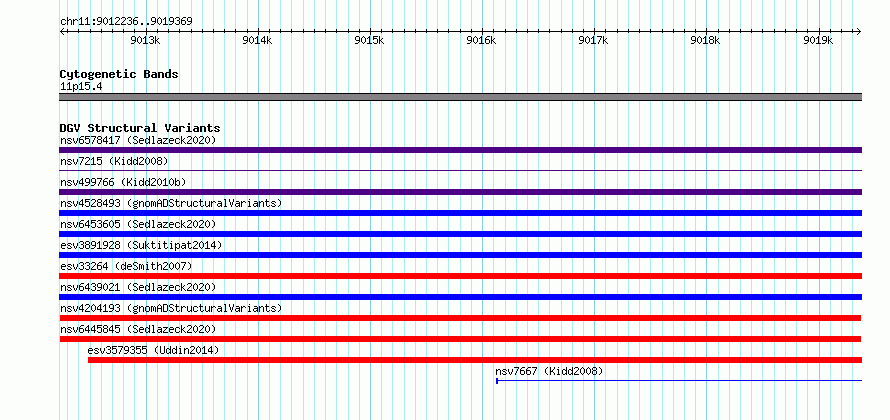Click the blue bar under nsv6439021
The width and height of the screenshot is (890, 420).
pos(460,297)
